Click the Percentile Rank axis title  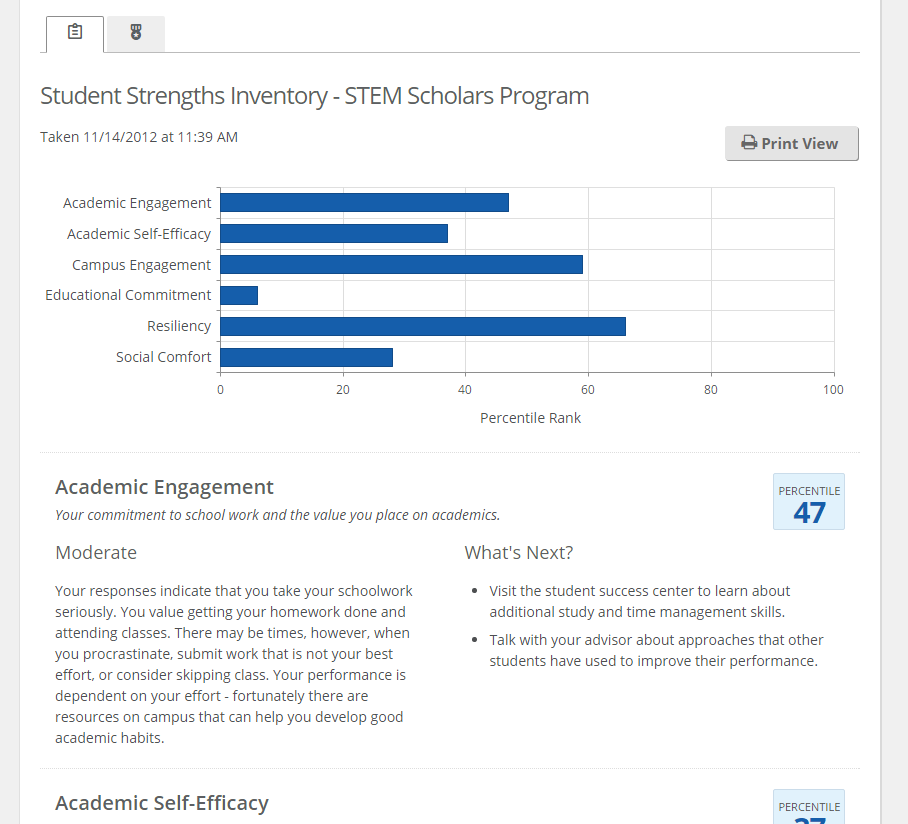(x=530, y=417)
